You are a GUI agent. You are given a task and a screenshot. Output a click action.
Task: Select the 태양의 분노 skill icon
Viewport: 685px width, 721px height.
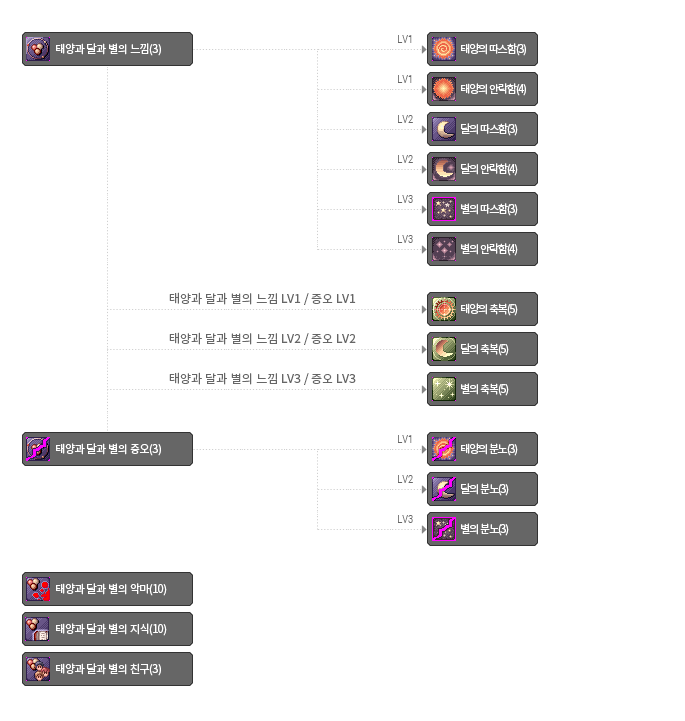pyautogui.click(x=443, y=449)
